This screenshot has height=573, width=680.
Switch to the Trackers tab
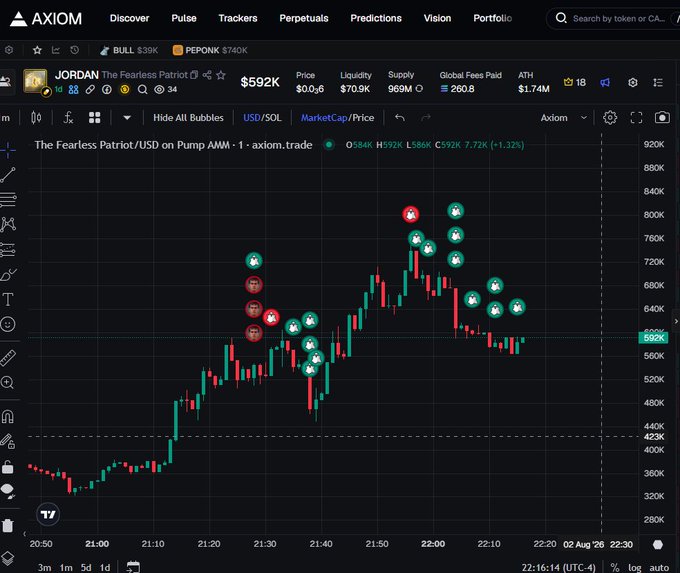[x=238, y=18]
